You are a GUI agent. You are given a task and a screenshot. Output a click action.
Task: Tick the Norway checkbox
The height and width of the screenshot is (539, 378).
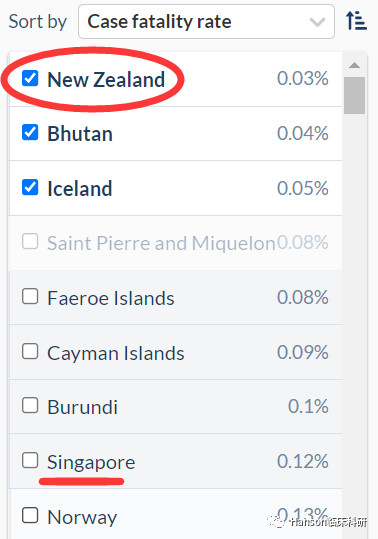(x=30, y=515)
